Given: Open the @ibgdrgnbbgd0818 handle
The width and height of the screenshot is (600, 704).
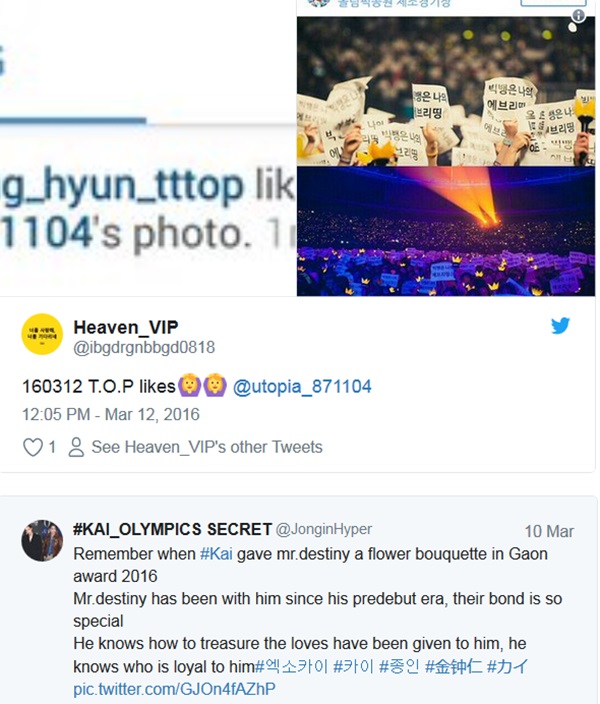Looking at the screenshot, I should tap(144, 348).
